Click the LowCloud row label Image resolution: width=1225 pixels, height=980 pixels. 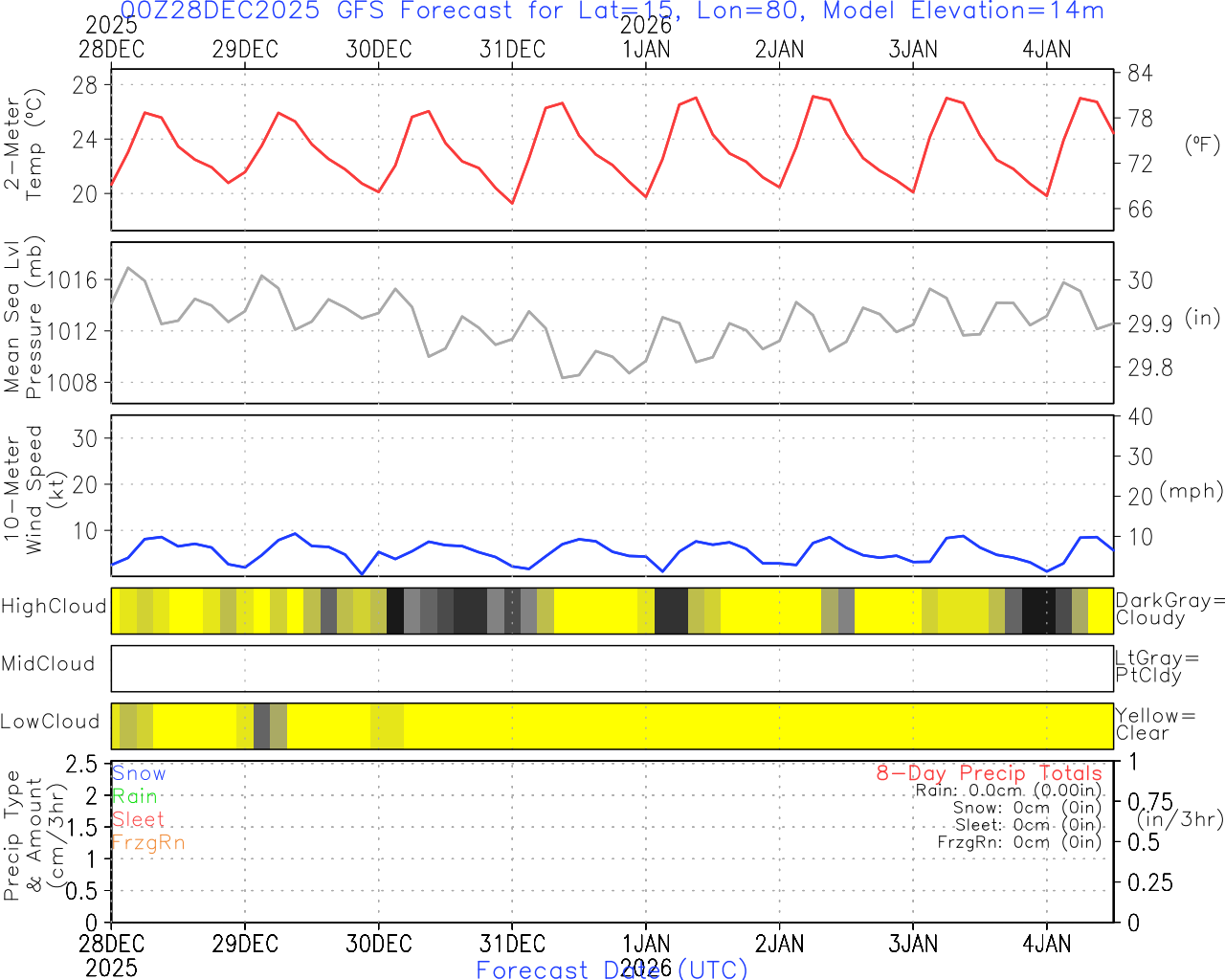click(50, 723)
